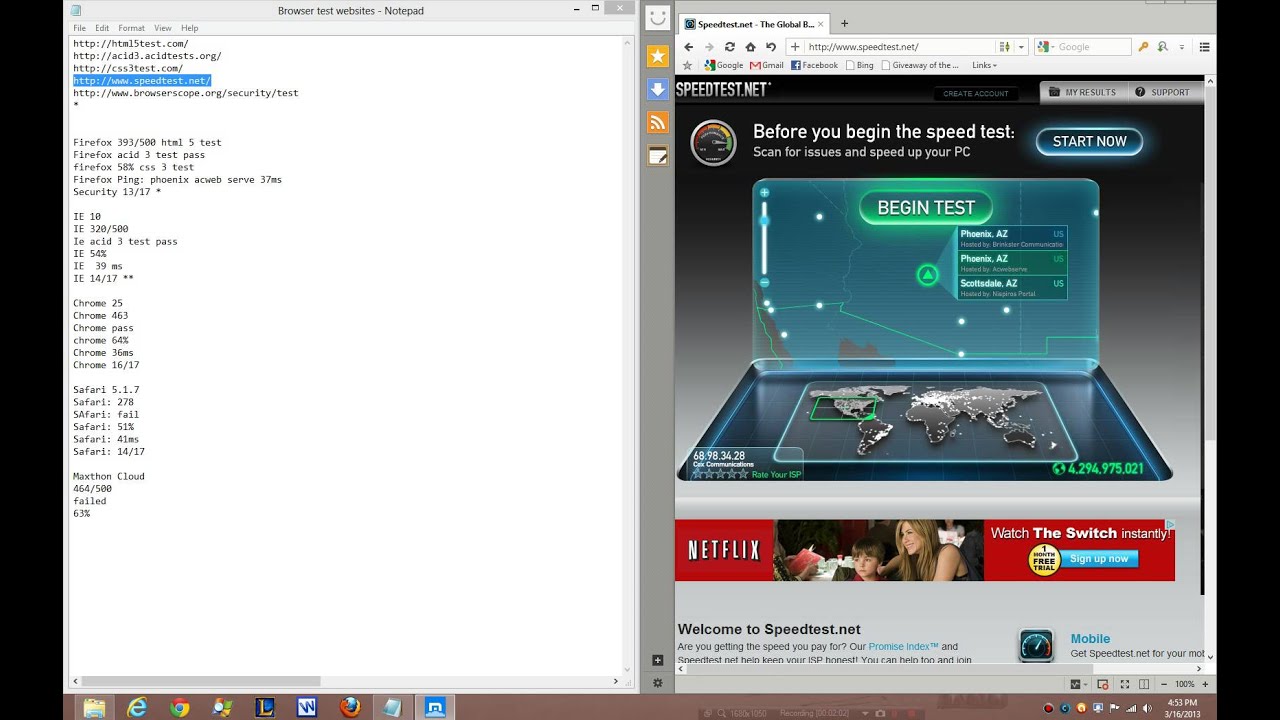Click the volume icon in system tray

[x=1147, y=708]
